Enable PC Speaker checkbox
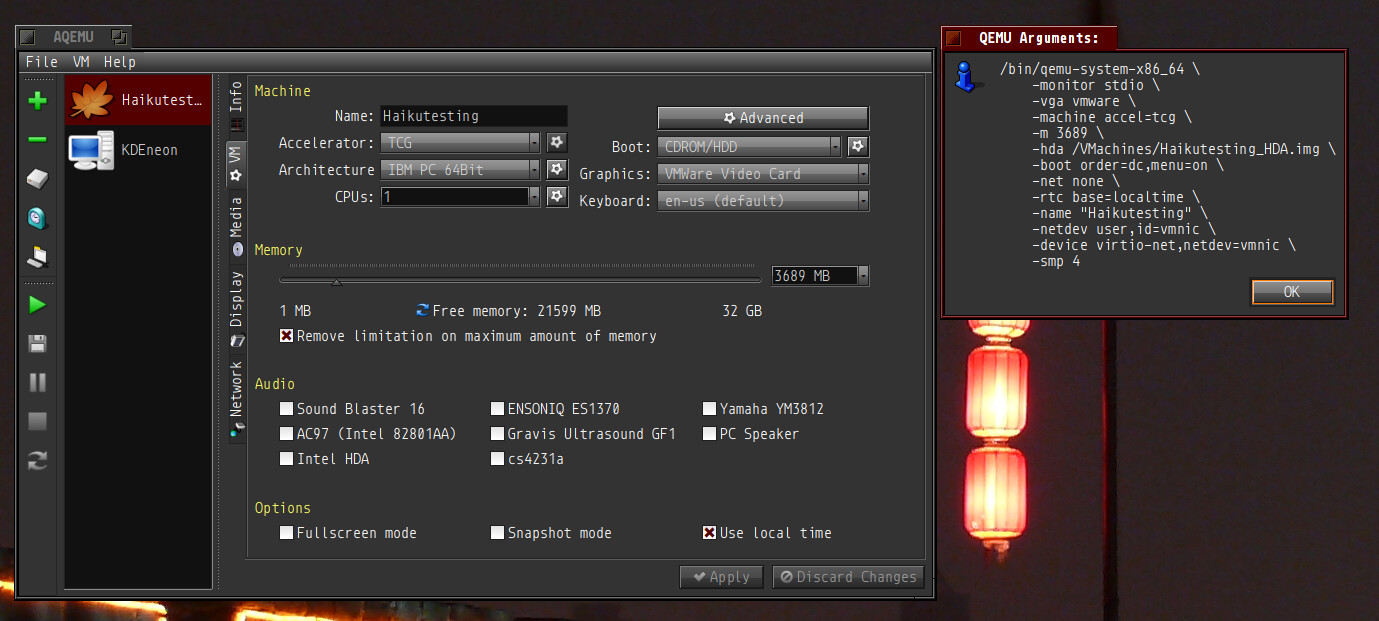 (x=709, y=433)
